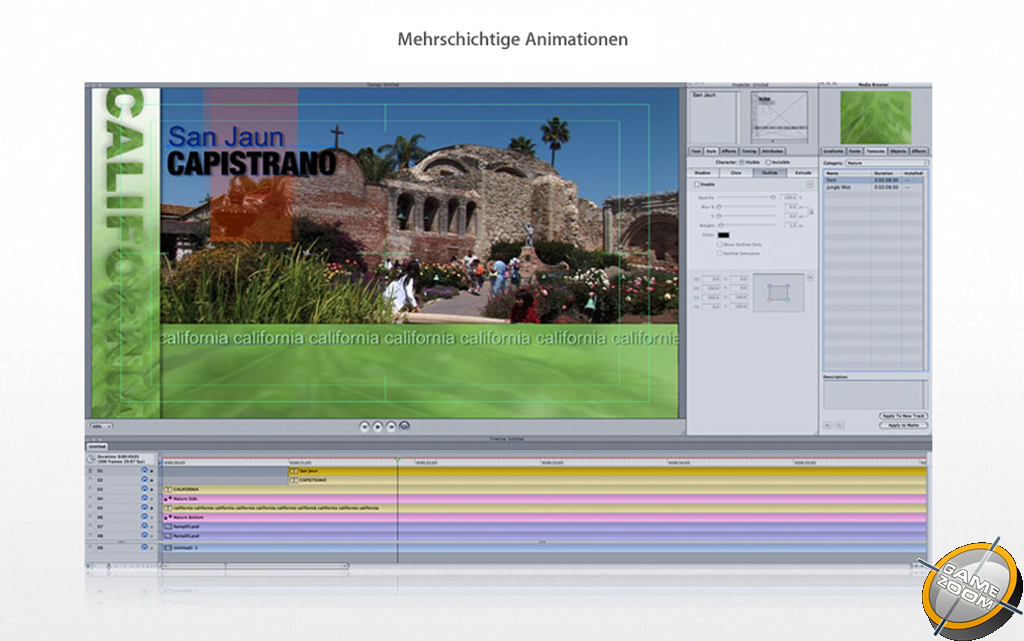Screen dimensions: 1024x641
Task: Select the background track 09 clip
Action: [x=544, y=548]
